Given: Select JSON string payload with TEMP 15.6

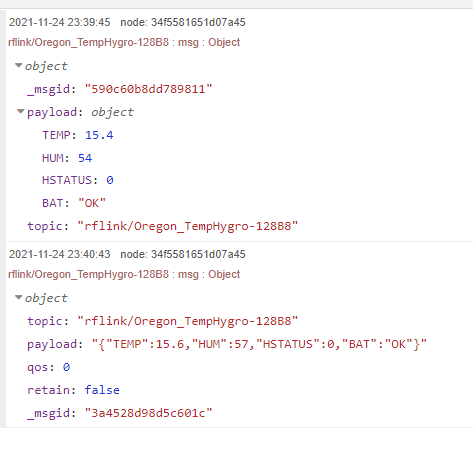Looking at the screenshot, I should pos(259,344).
